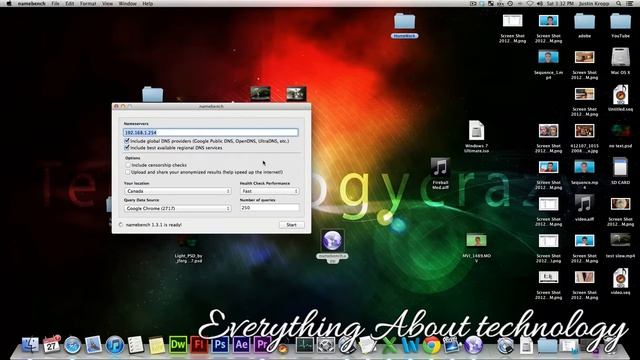Viewport: 640px width, 360px height.
Task: Open Stickies yellow note in dock
Action: [157, 345]
